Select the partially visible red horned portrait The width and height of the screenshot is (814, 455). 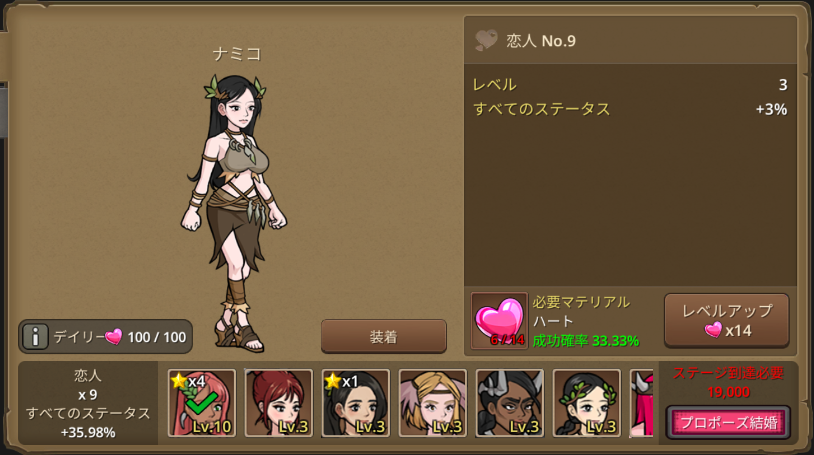point(642,403)
